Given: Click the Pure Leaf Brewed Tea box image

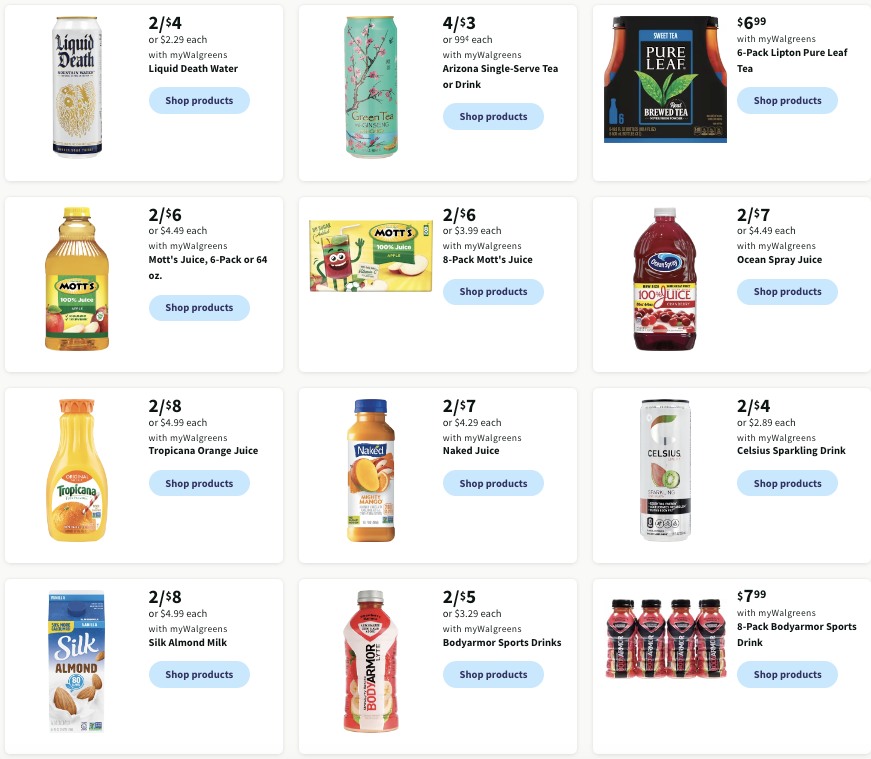Looking at the screenshot, I should click(x=665, y=78).
